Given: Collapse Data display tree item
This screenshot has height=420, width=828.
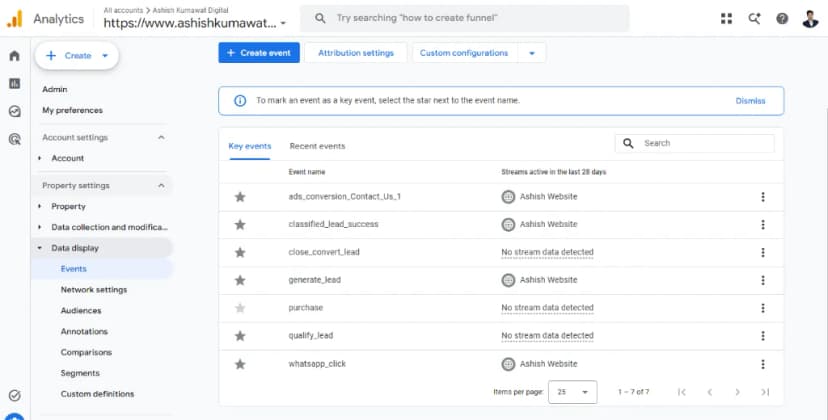Looking at the screenshot, I should (40, 248).
